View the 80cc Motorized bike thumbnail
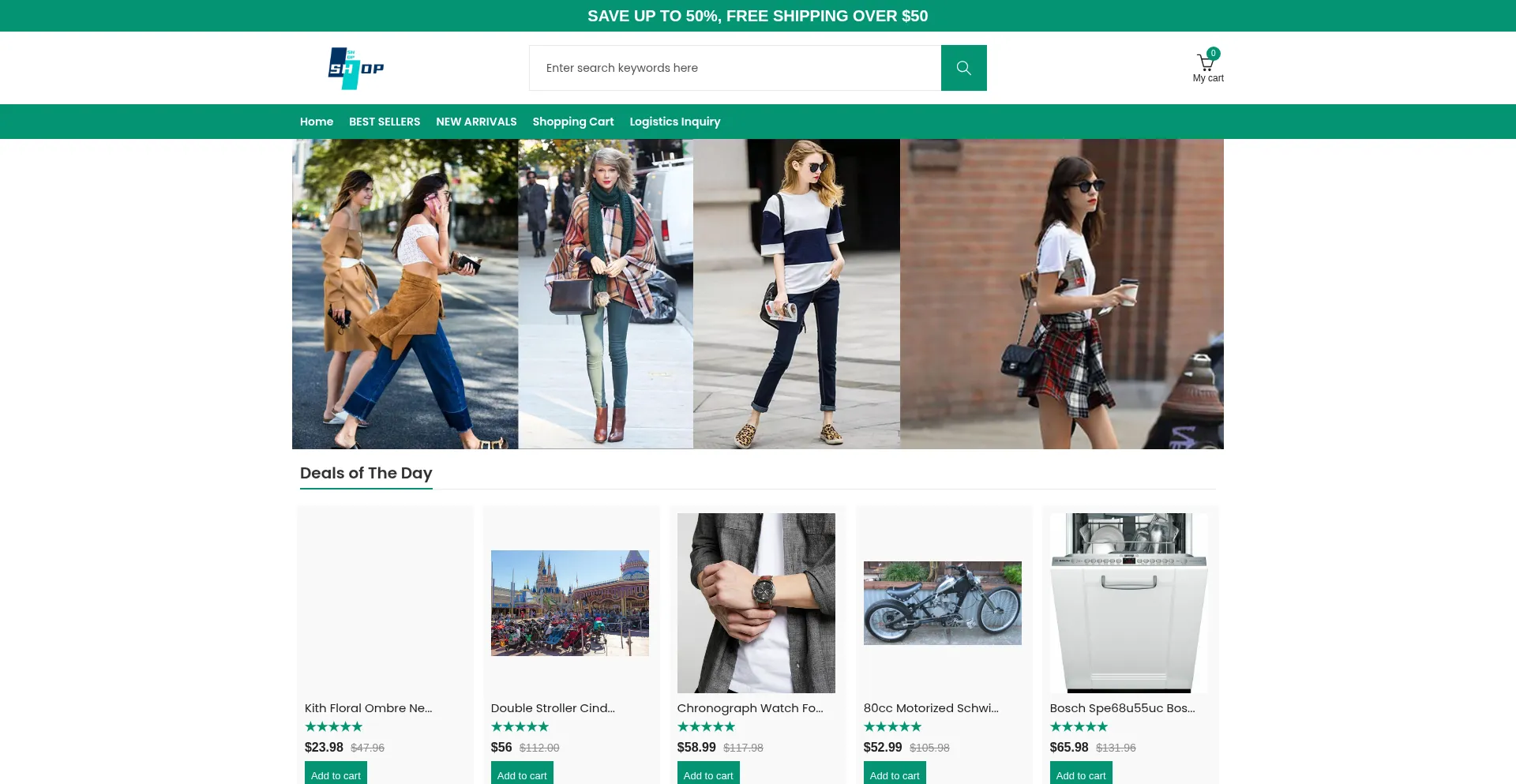Image resolution: width=1516 pixels, height=784 pixels. coord(942,603)
